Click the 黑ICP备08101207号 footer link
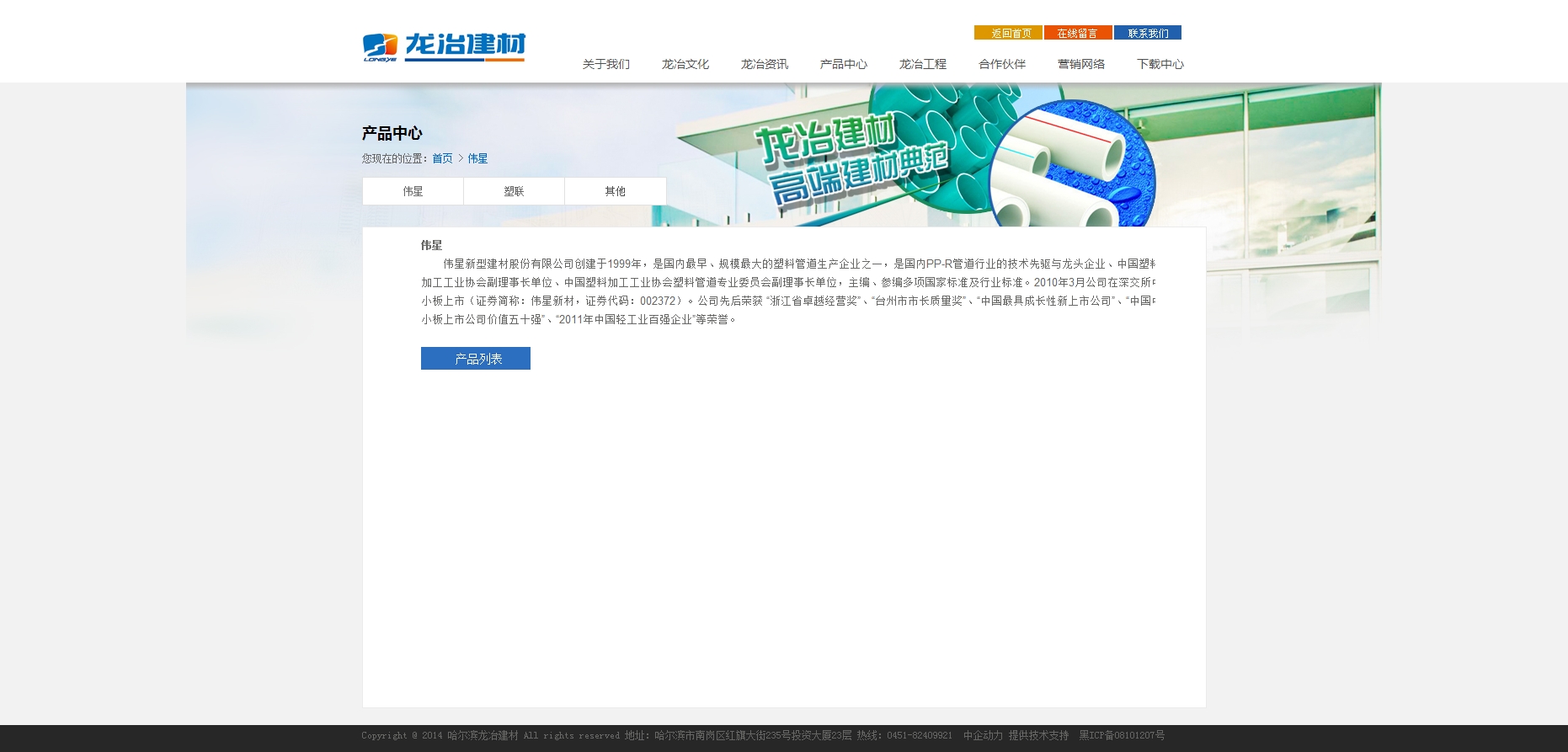 (1122, 736)
